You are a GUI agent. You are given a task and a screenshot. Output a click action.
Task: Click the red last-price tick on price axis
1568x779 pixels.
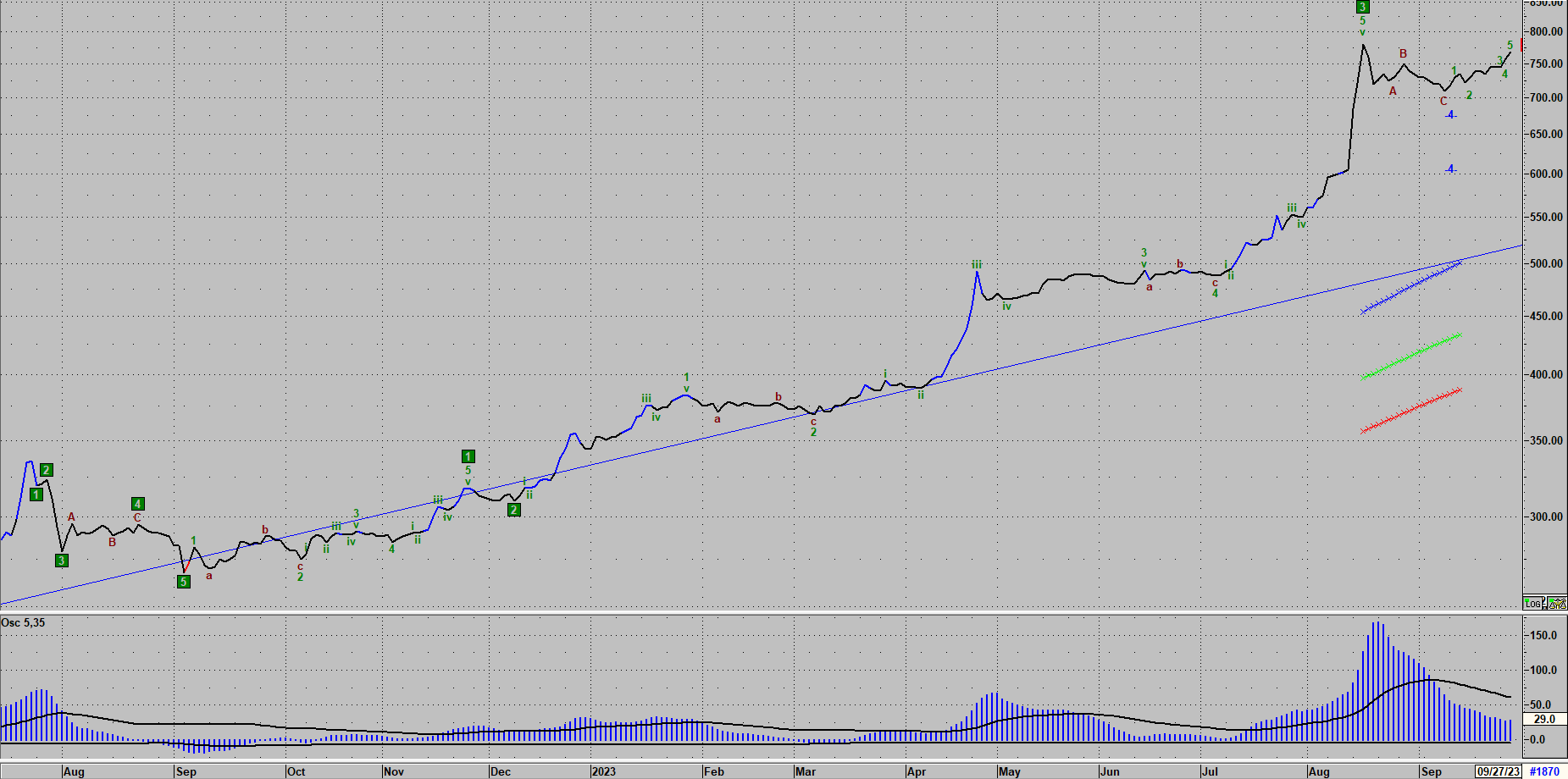pyautogui.click(x=1522, y=44)
